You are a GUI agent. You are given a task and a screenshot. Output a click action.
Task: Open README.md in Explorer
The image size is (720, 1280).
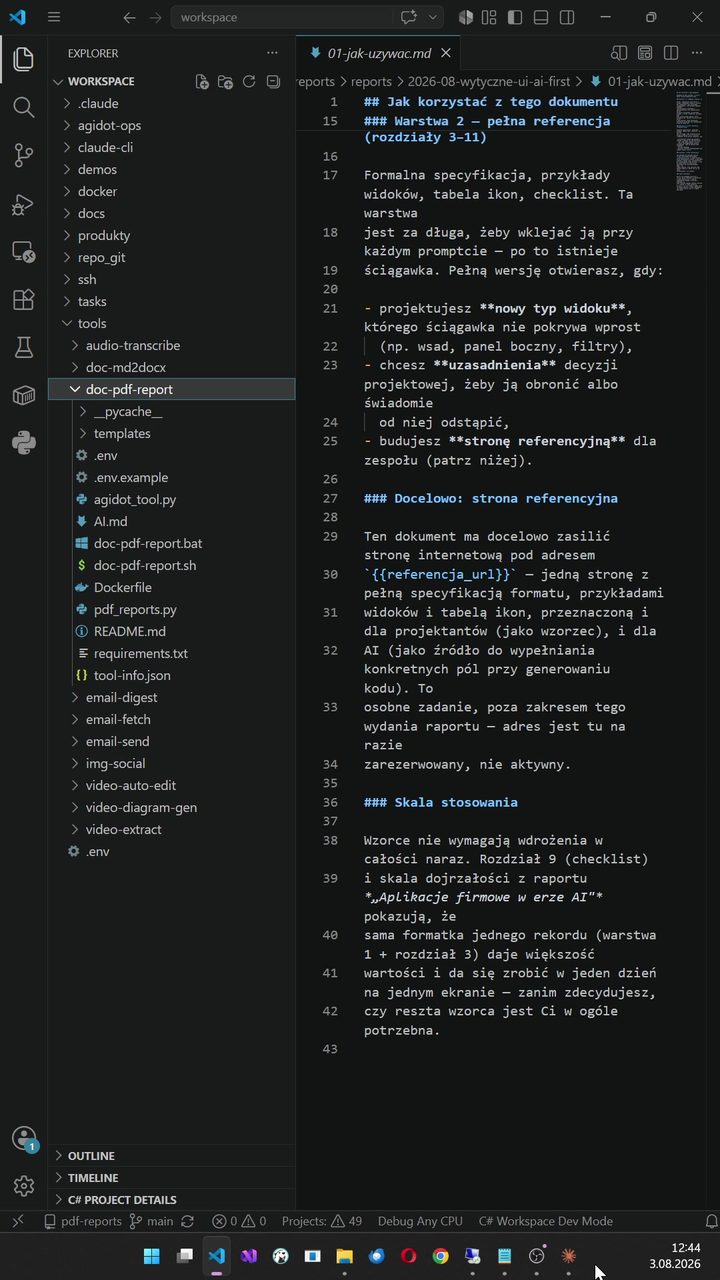(130, 631)
